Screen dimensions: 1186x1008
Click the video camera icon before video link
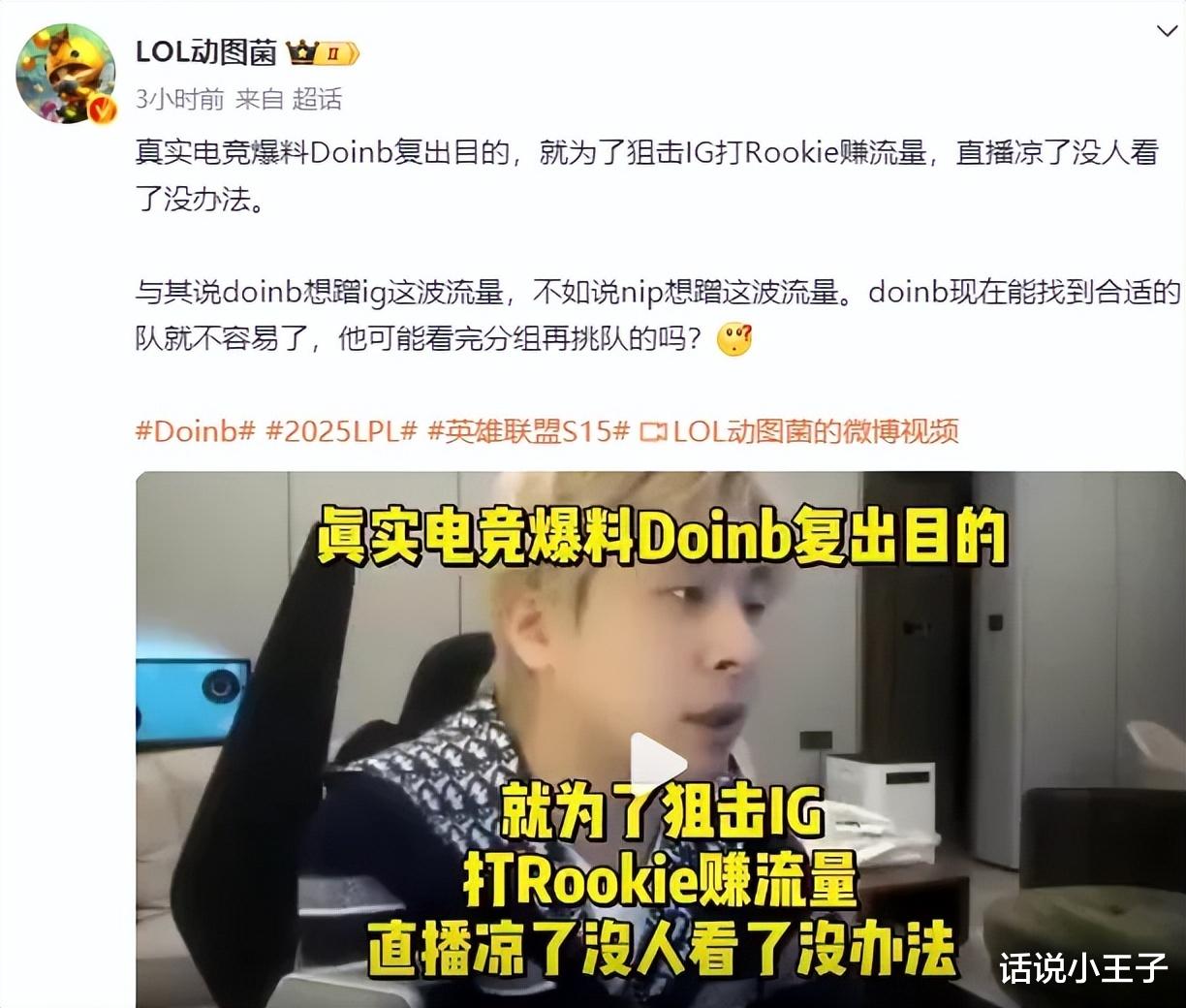pyautogui.click(x=654, y=431)
